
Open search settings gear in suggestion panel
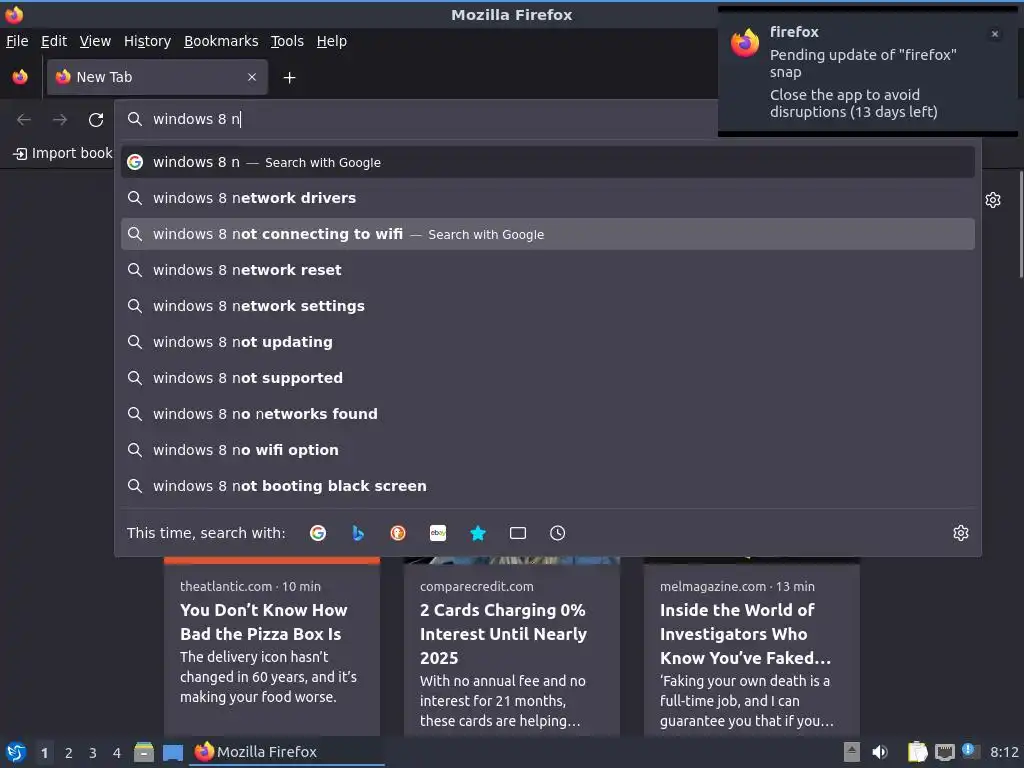[x=961, y=533]
